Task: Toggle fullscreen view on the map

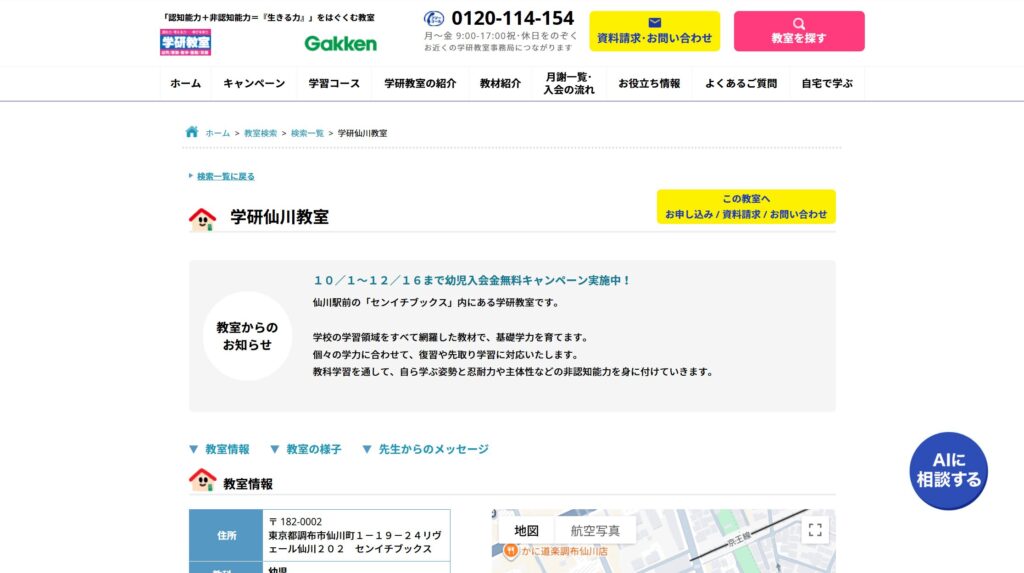Action: pos(815,530)
